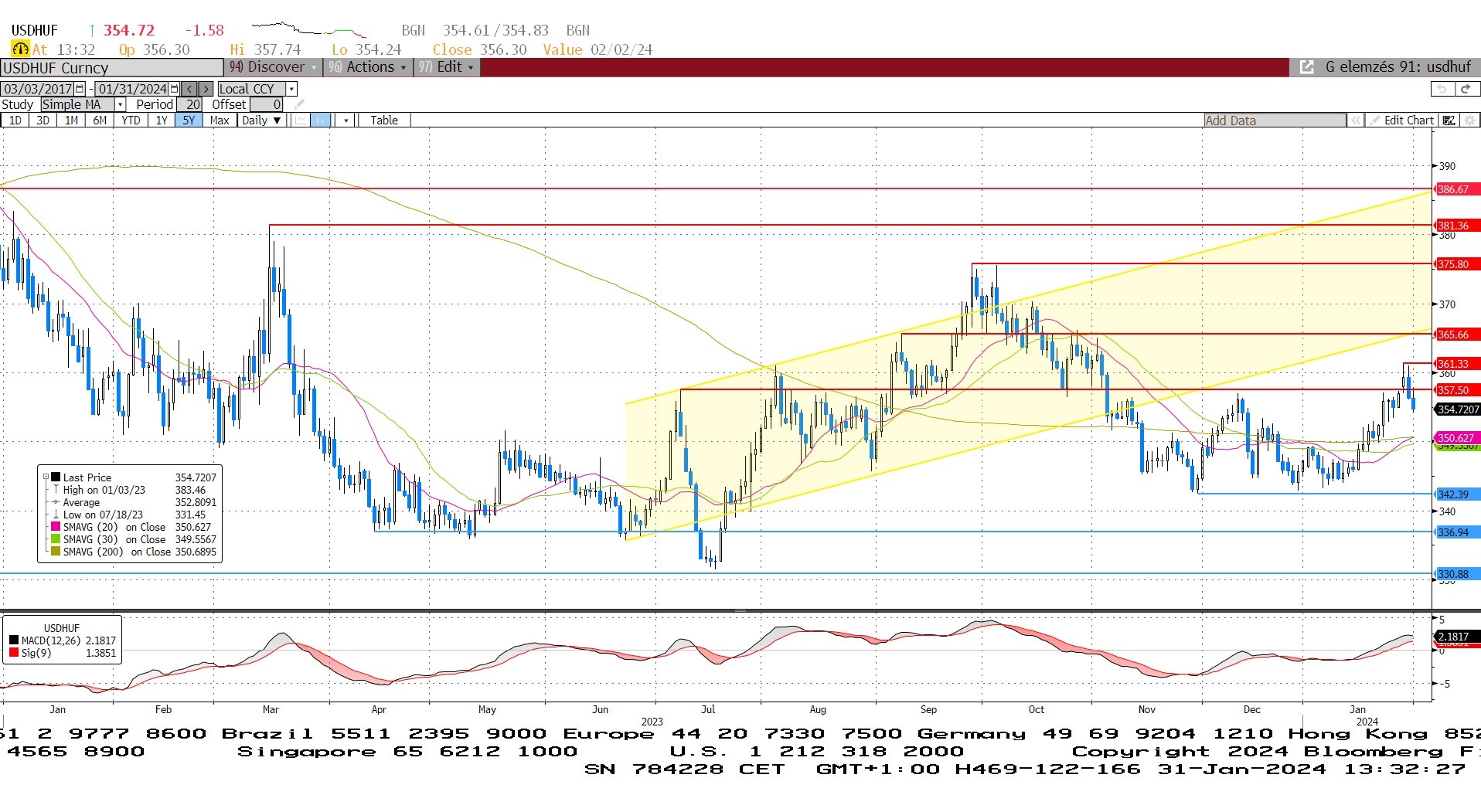Click the SMAVG (30) green color swatch
Viewport: 1481px width, 812px height.
(56, 539)
